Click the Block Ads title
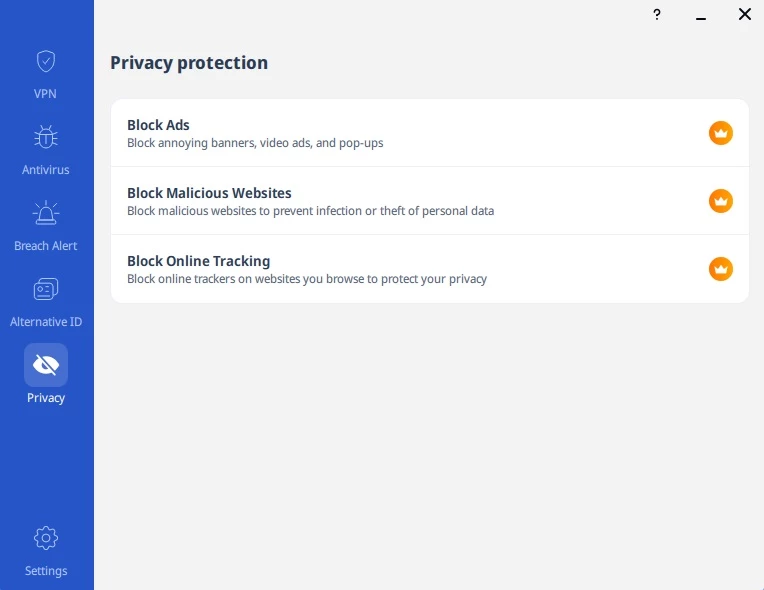764x590 pixels. point(158,125)
